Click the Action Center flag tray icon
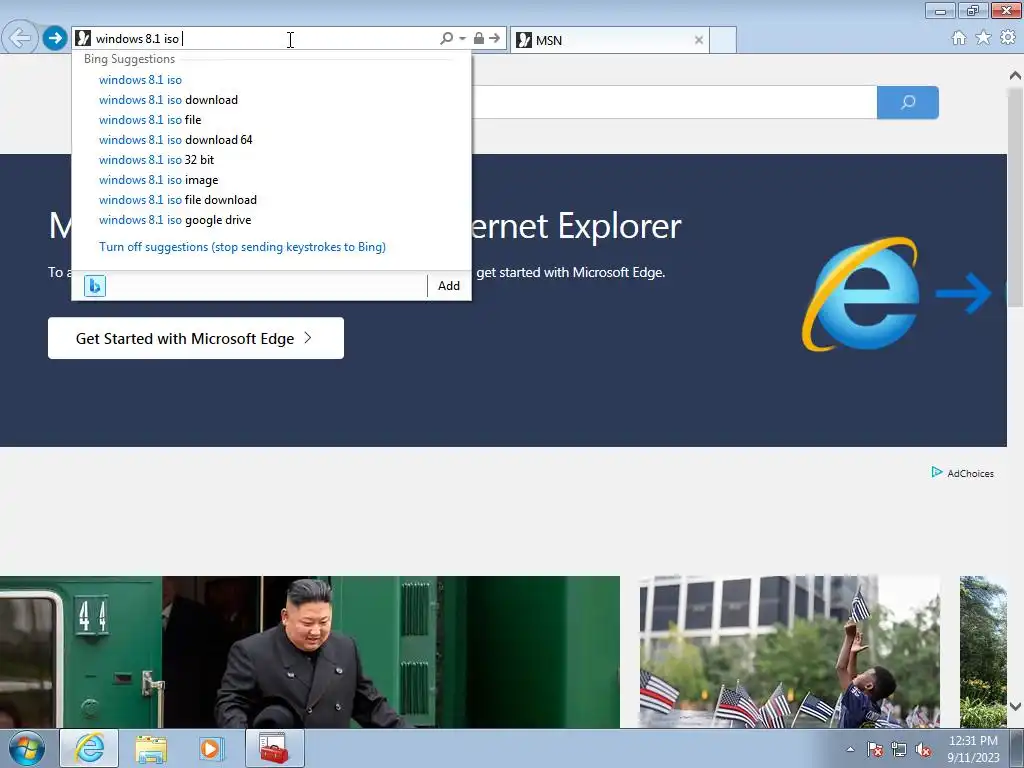Image resolution: width=1024 pixels, height=768 pixels. (875, 749)
